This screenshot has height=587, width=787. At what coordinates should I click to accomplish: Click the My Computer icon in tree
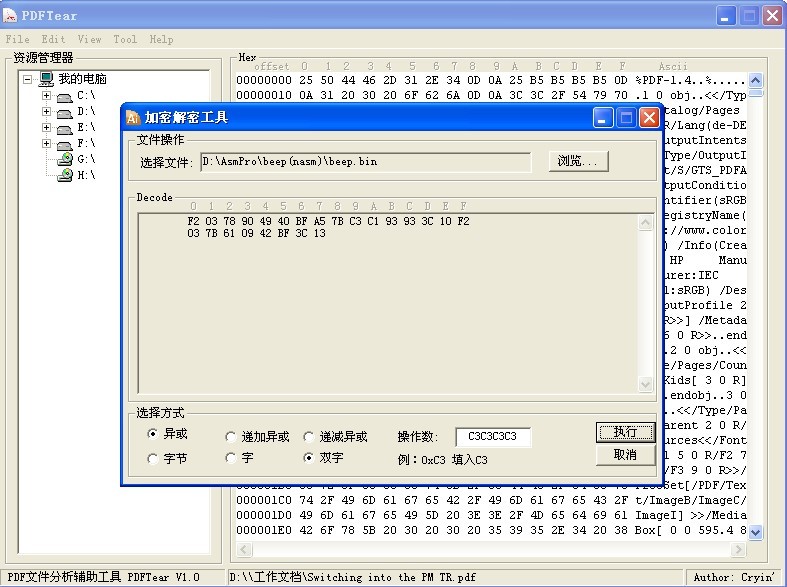click(46, 79)
